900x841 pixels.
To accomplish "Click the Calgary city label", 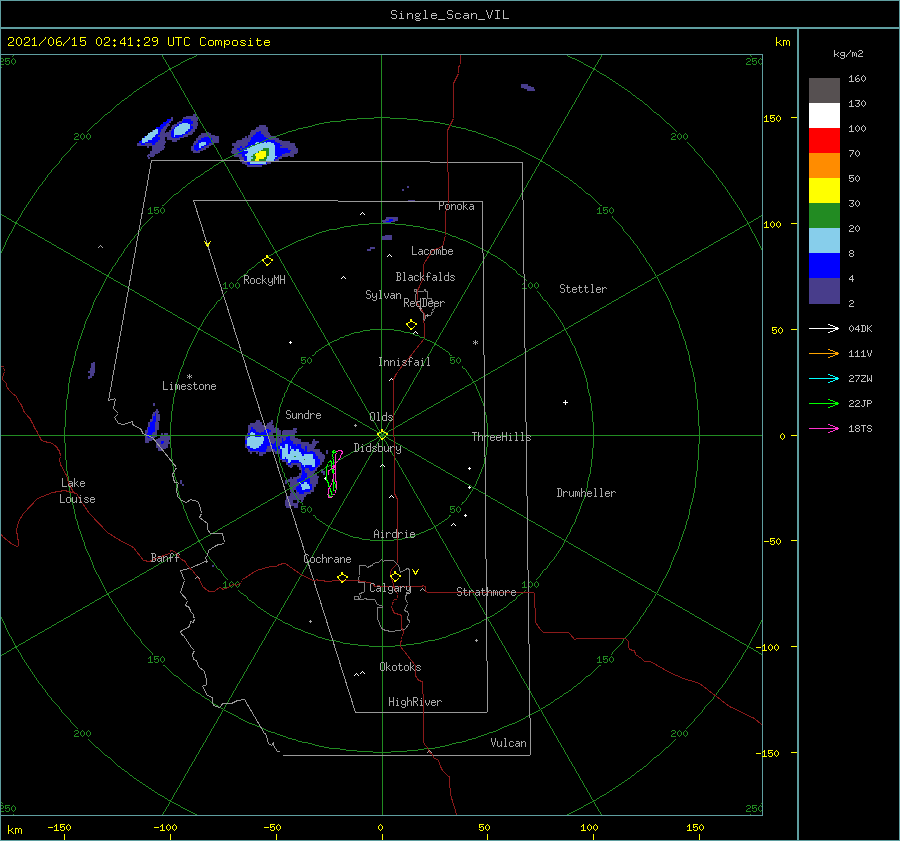I will click(390, 588).
